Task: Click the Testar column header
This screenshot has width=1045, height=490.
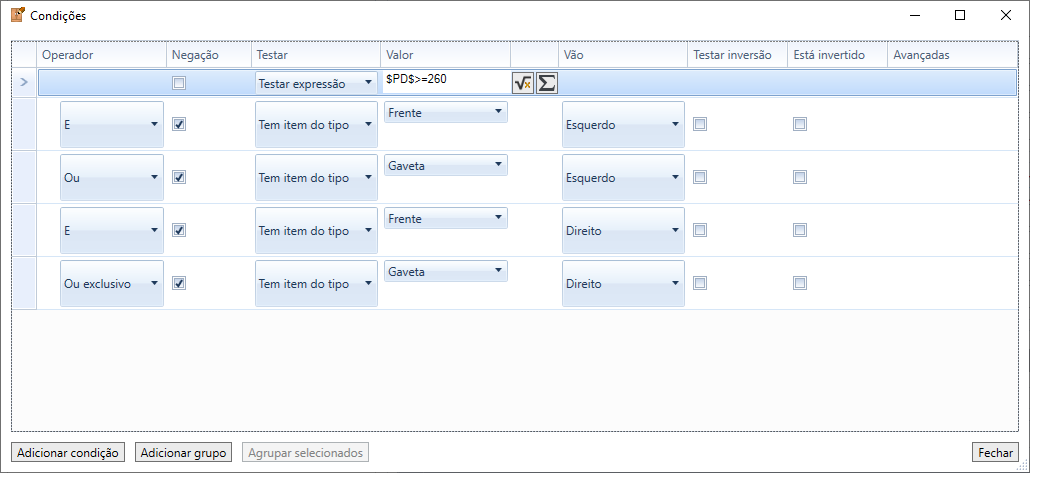Action: (316, 55)
